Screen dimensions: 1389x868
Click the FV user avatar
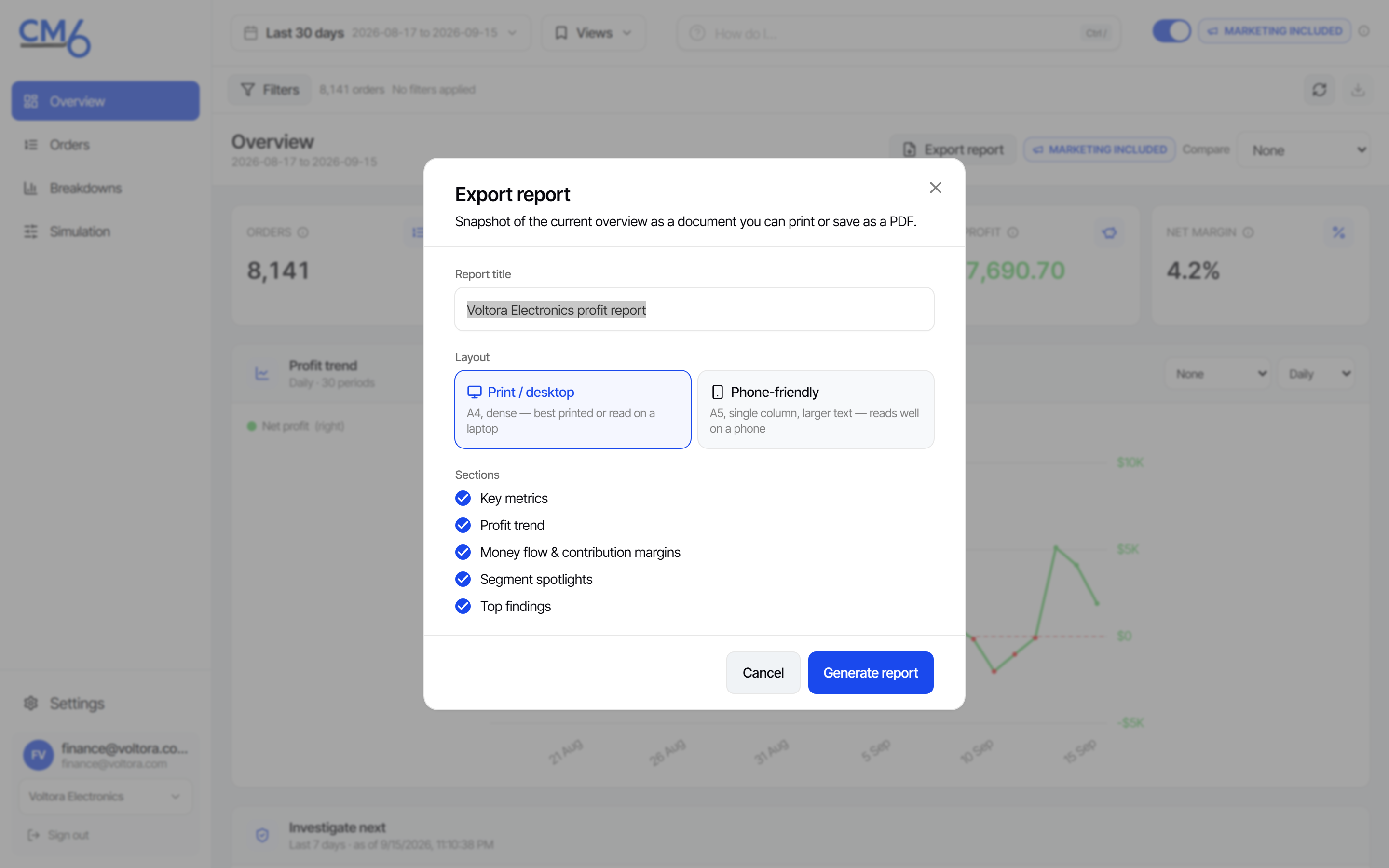pos(39,754)
